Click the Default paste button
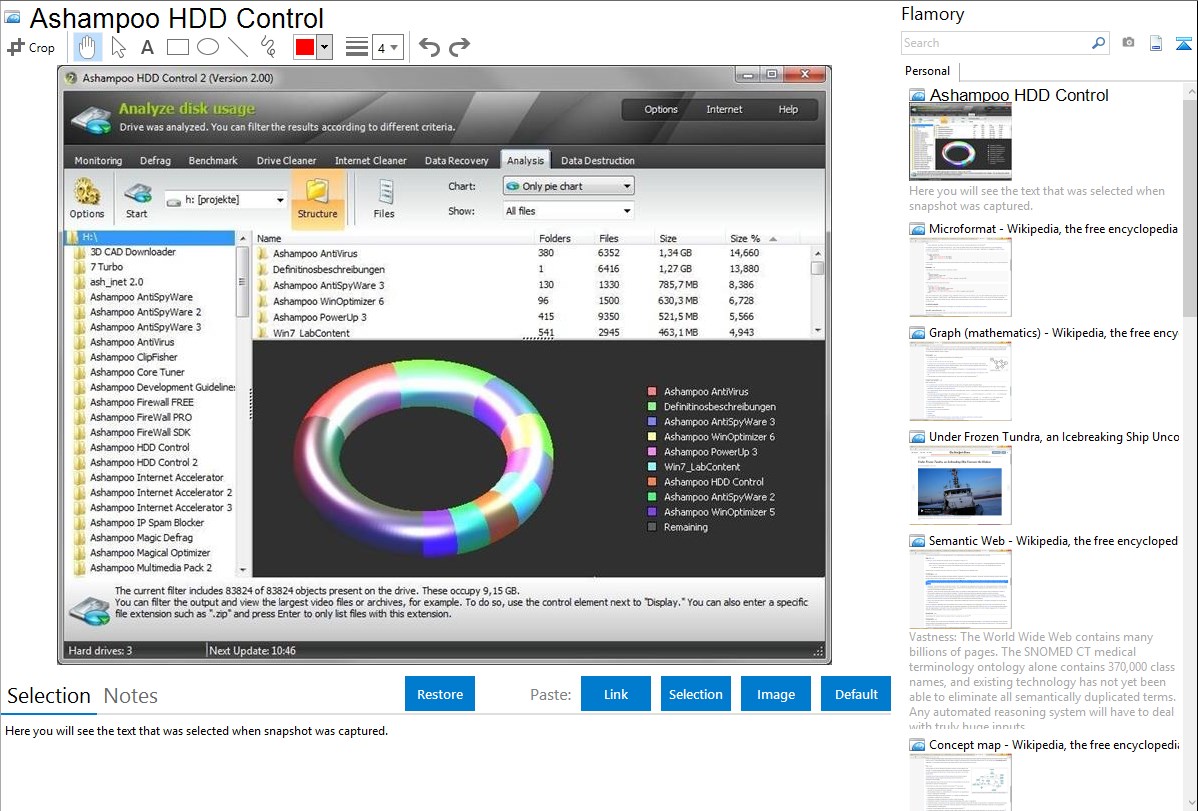Screen dimensions: 1198x811 [856, 694]
